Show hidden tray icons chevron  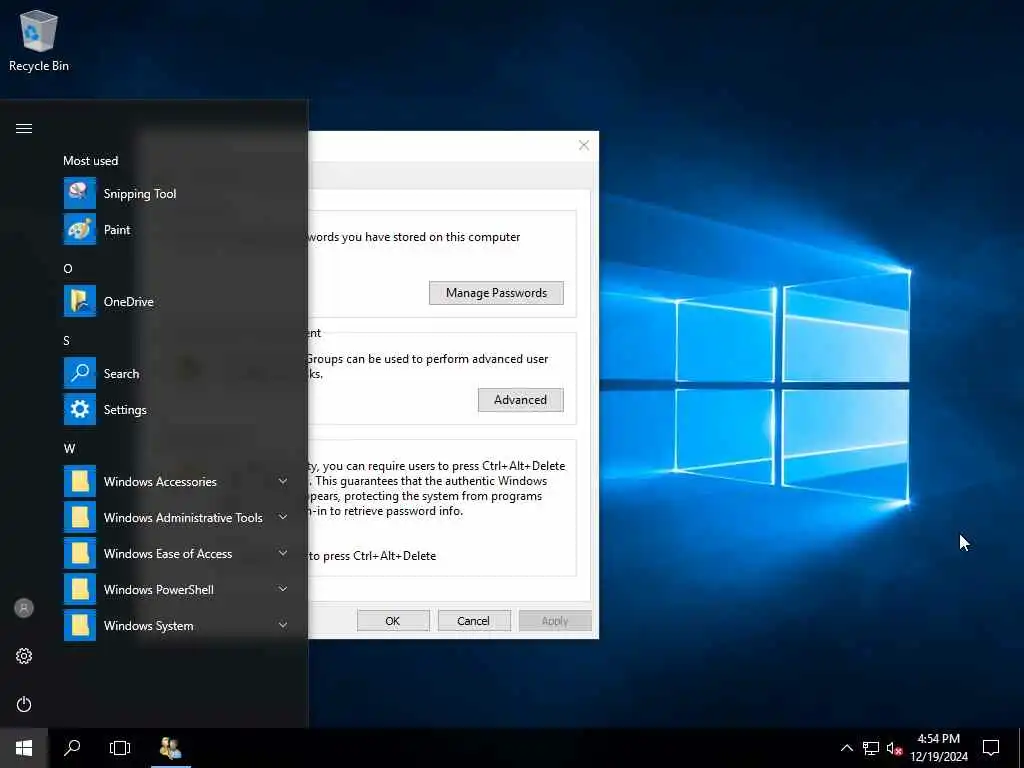pyautogui.click(x=846, y=748)
